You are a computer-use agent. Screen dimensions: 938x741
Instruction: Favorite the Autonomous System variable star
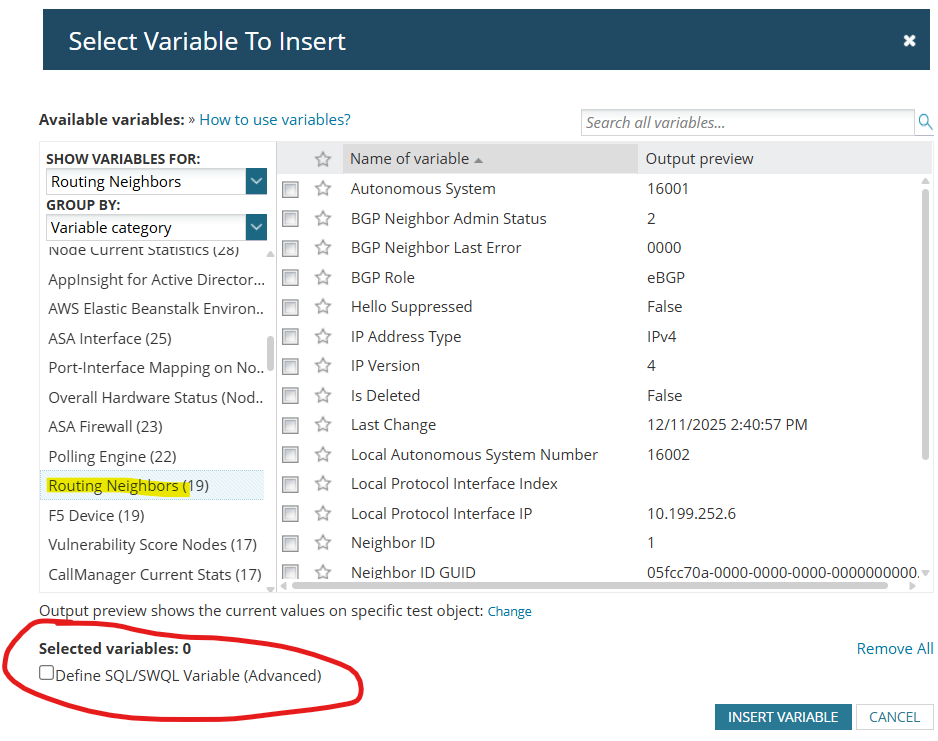(x=323, y=189)
